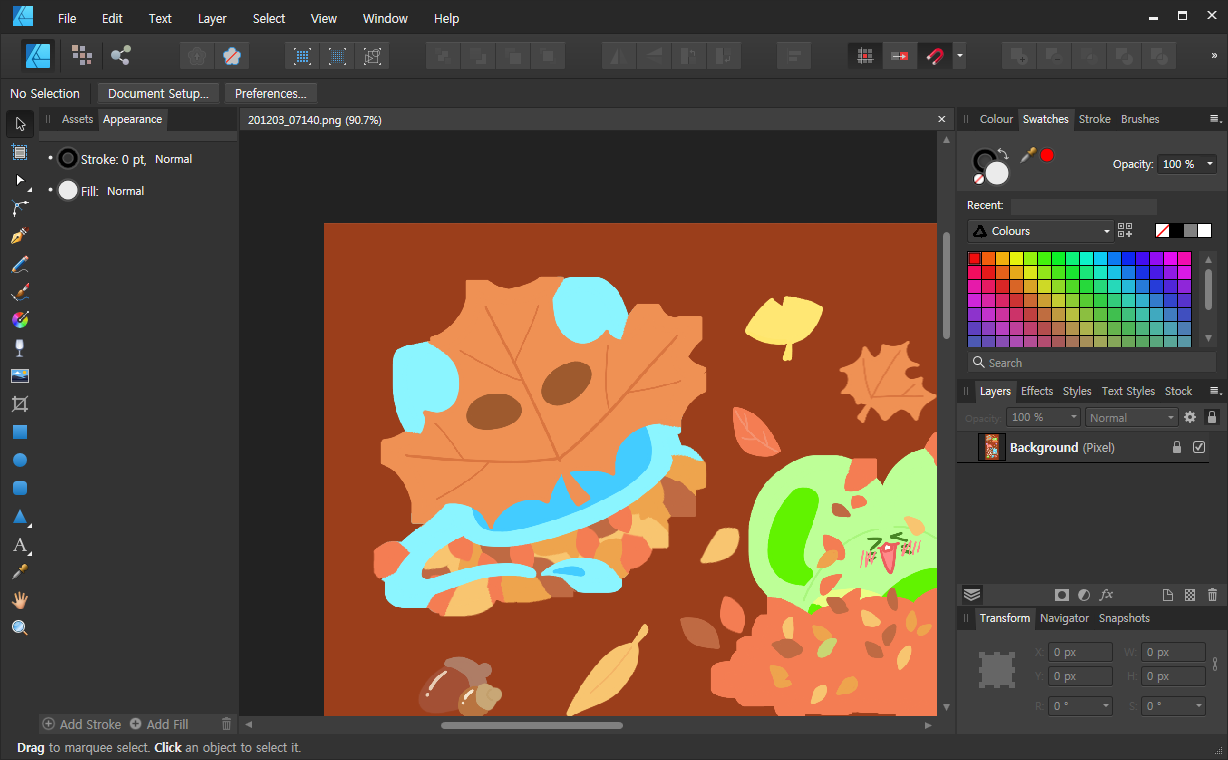Click the Add Layer page icon
Viewport: 1228px width, 760px height.
[1168, 594]
